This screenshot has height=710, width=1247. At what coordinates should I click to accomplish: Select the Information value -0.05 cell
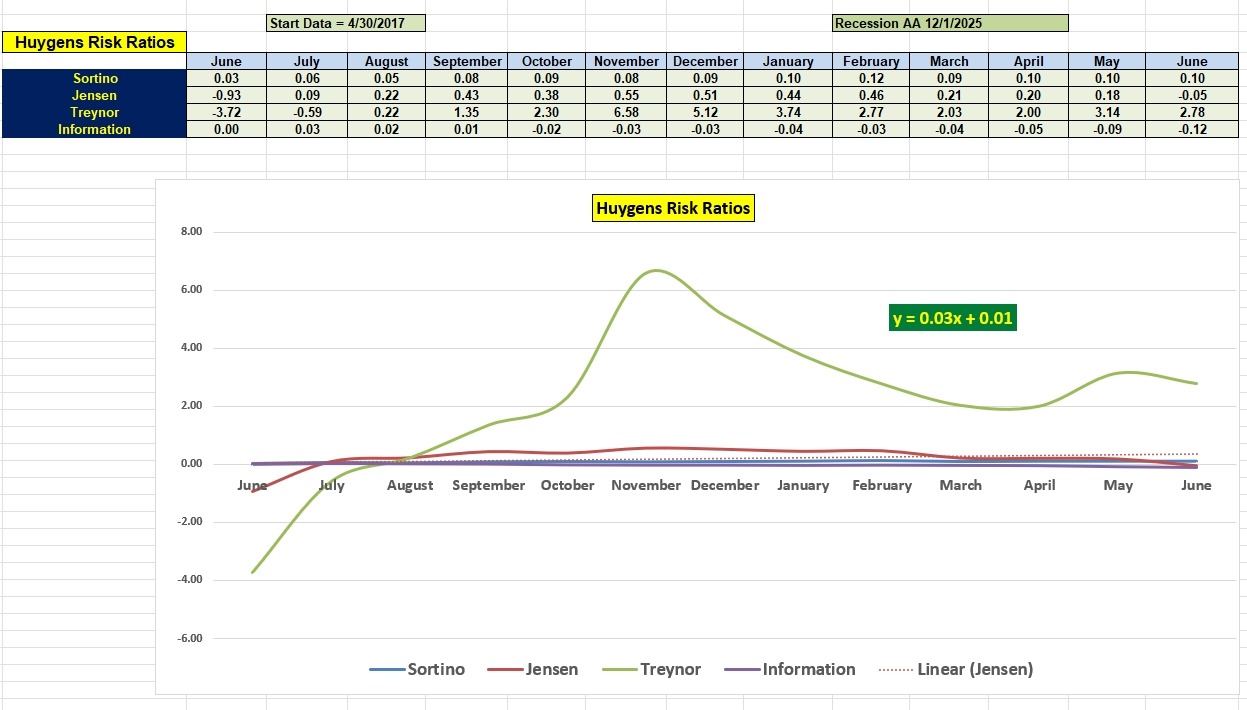pyautogui.click(x=1028, y=129)
